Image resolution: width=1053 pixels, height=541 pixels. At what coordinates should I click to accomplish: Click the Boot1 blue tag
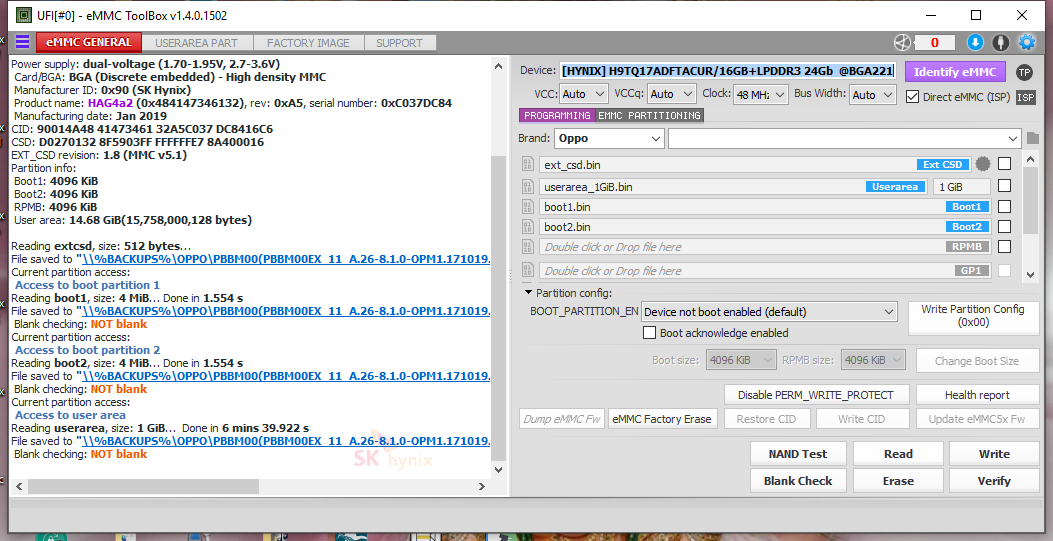[x=967, y=207]
